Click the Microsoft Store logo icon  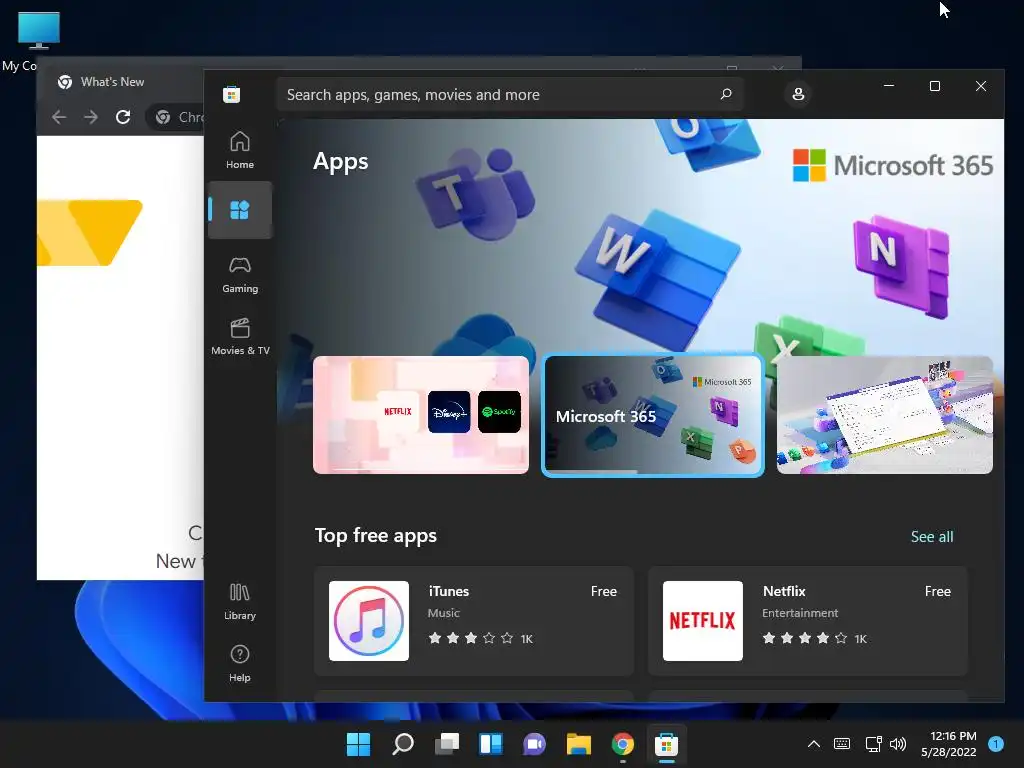coord(231,94)
